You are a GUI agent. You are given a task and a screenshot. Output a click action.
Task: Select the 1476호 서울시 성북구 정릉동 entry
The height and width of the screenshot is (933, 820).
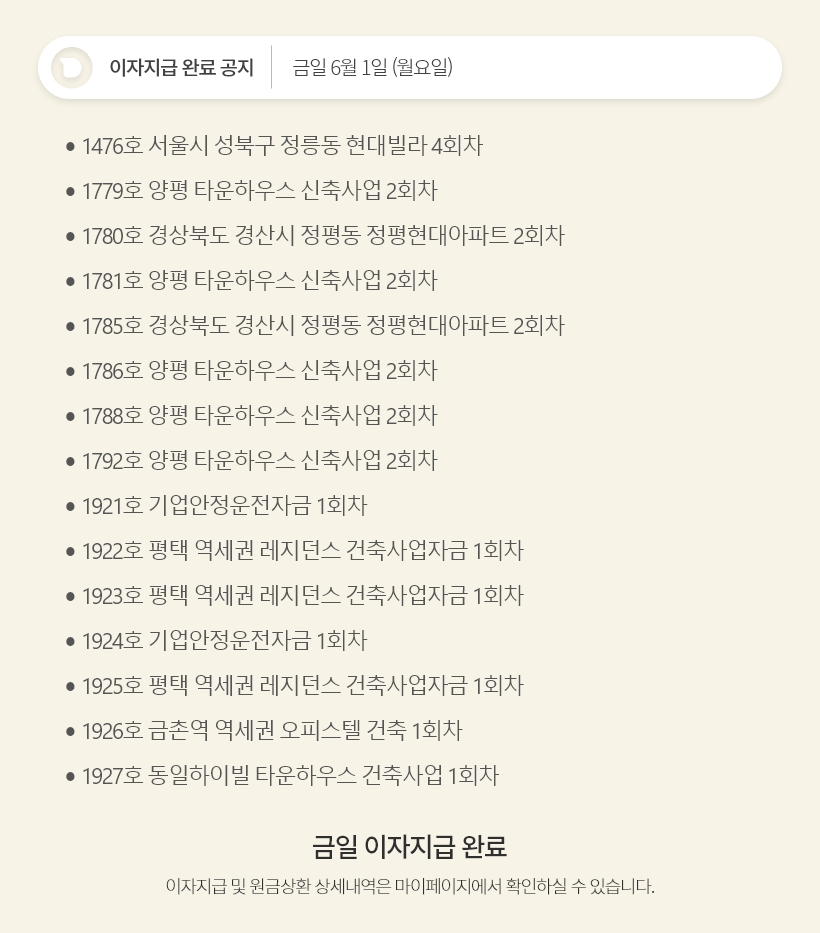click(282, 146)
